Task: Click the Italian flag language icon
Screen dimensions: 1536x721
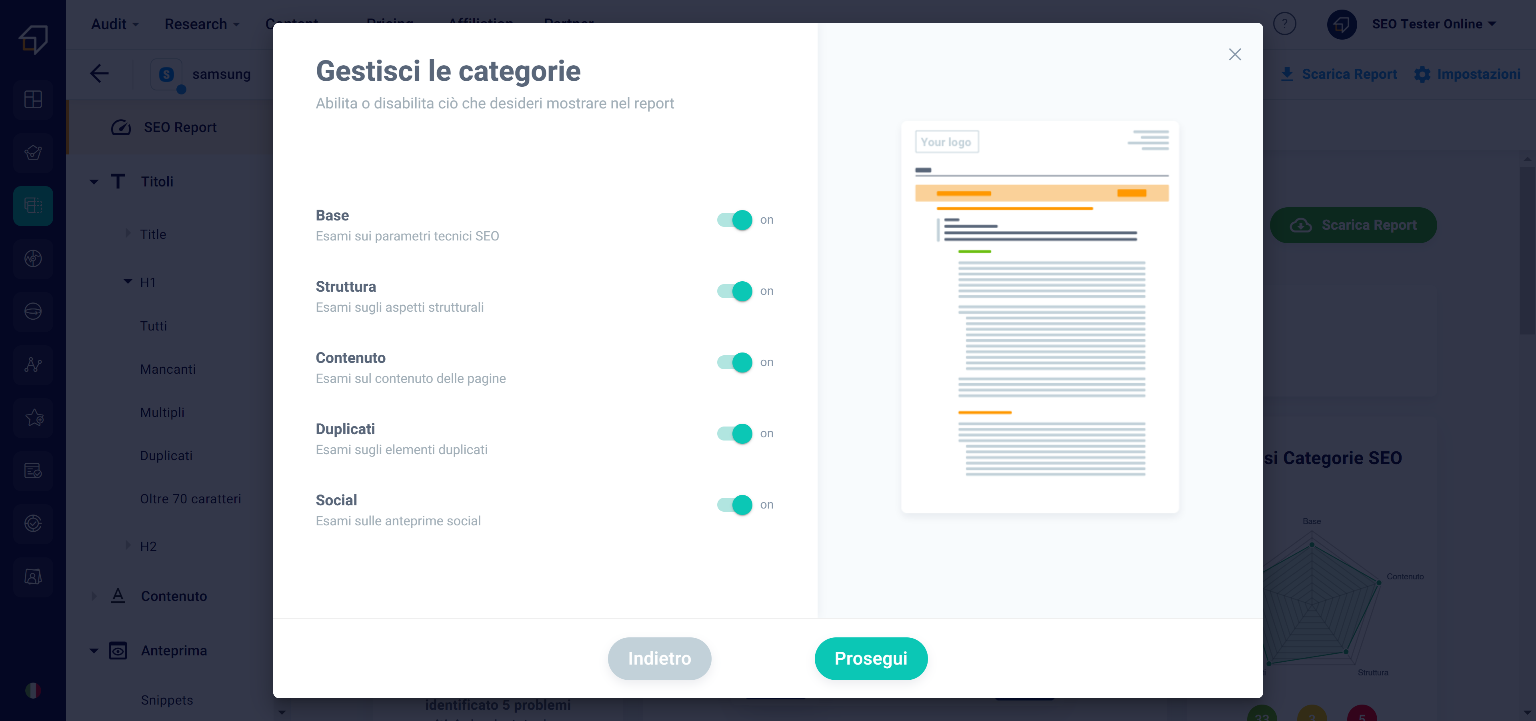Action: tap(33, 690)
